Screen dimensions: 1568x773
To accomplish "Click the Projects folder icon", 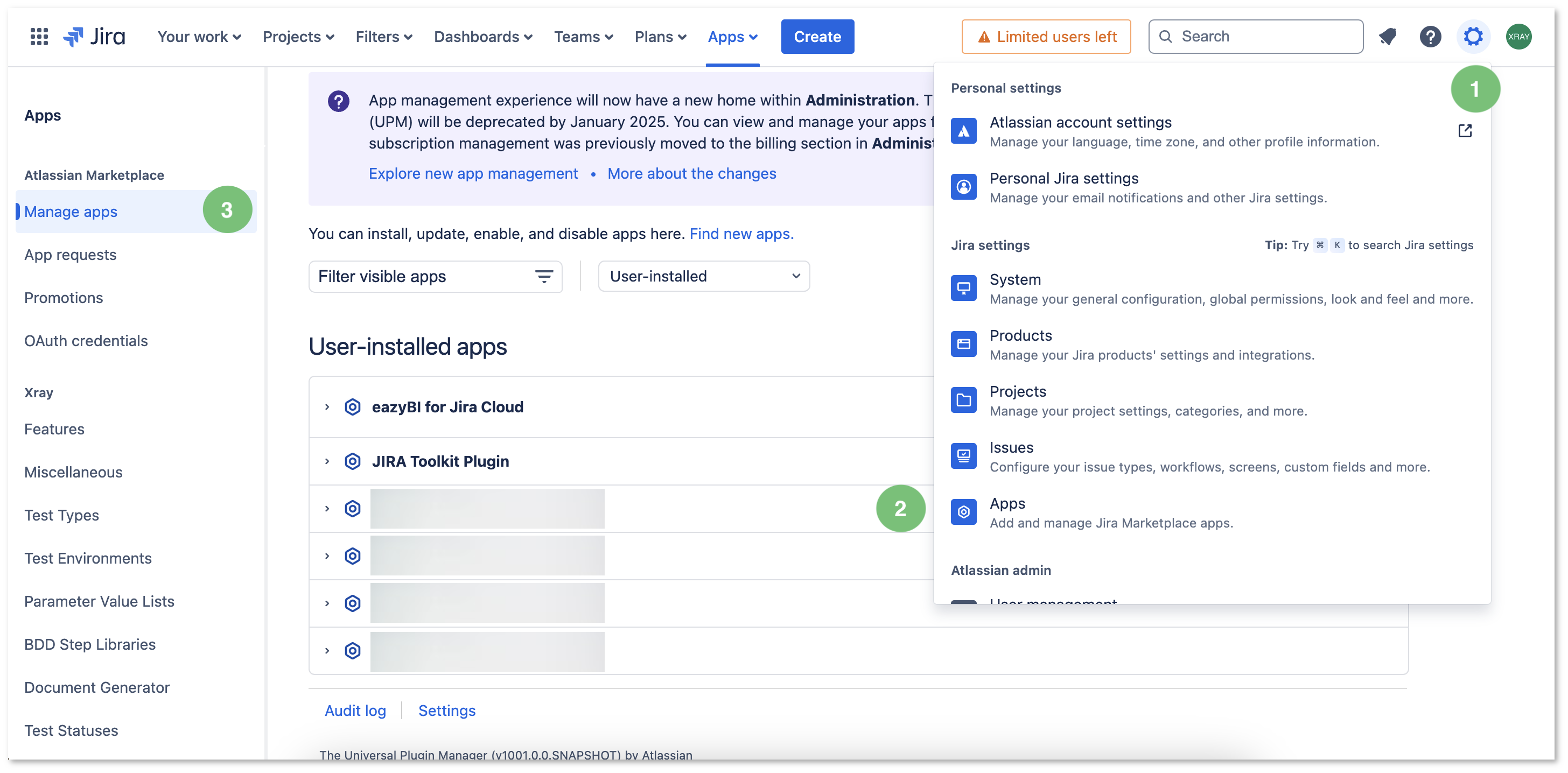I will click(x=963, y=400).
